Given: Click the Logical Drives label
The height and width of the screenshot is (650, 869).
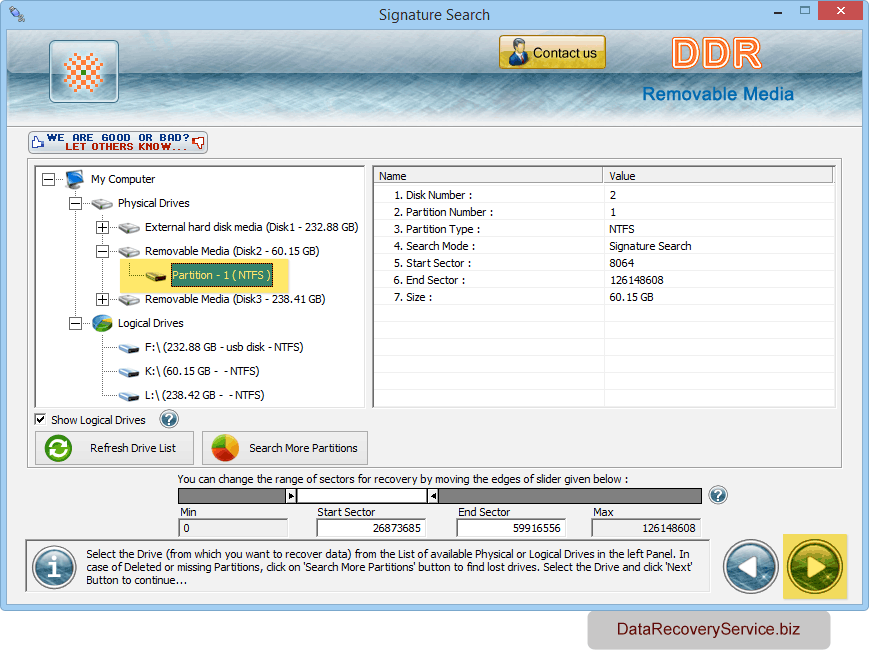Looking at the screenshot, I should click(x=151, y=323).
